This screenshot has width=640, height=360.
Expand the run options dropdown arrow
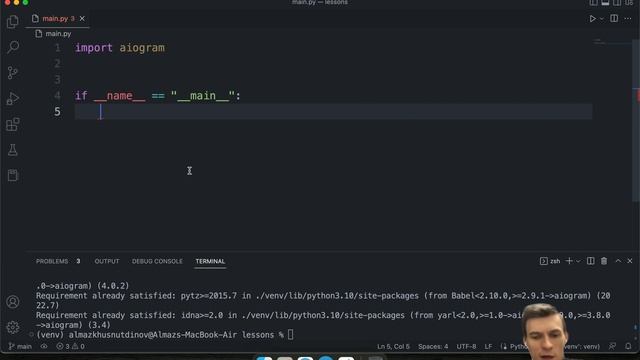pos(602,19)
